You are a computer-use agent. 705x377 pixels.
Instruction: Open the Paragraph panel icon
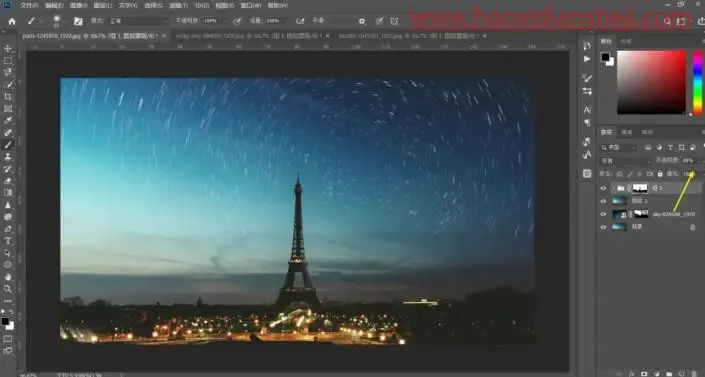tap(587, 122)
